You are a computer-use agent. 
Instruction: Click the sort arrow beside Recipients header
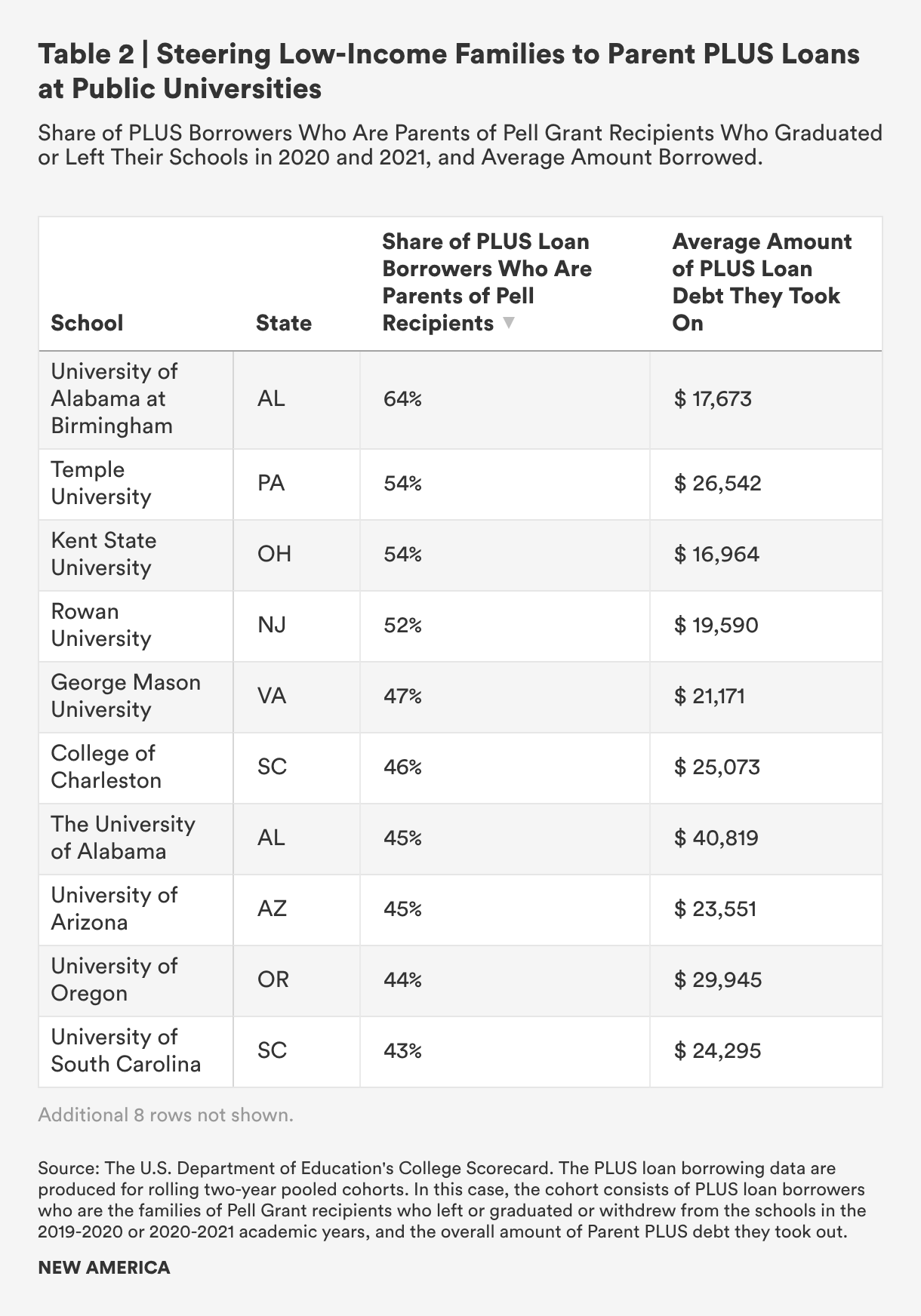[x=509, y=323]
